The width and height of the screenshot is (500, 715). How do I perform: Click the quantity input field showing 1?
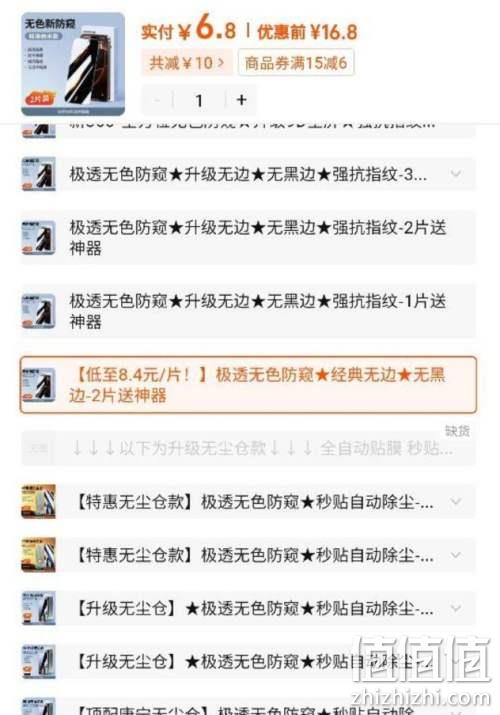coord(199,100)
